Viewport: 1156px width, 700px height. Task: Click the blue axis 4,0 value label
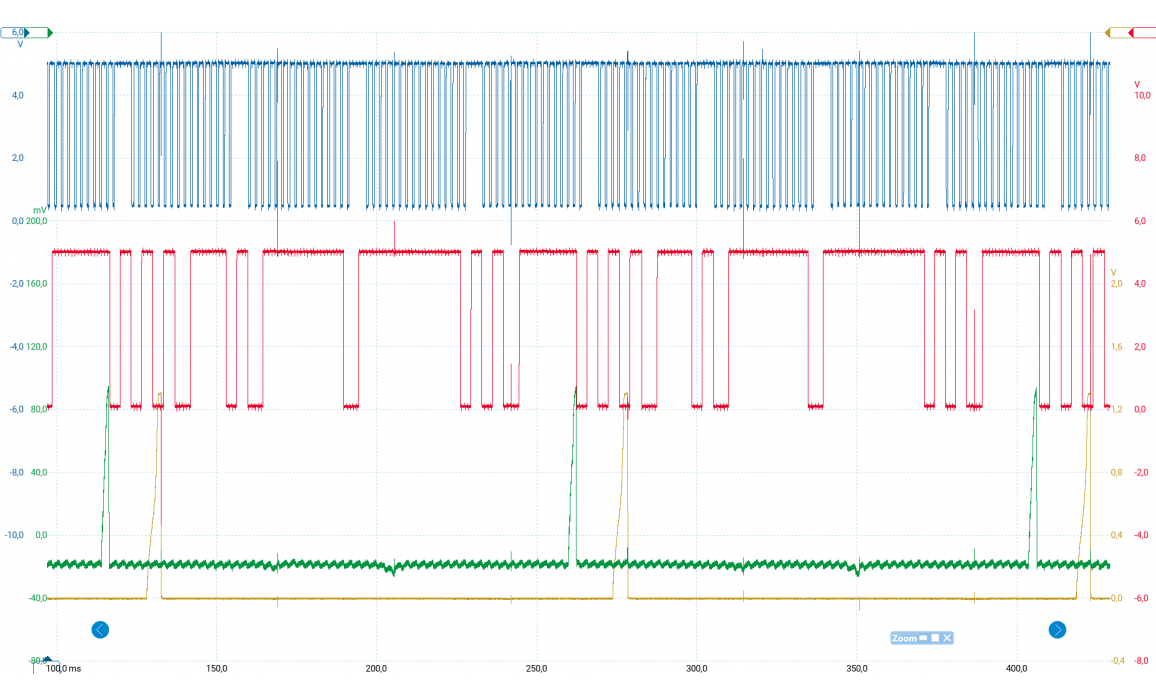(x=18, y=95)
